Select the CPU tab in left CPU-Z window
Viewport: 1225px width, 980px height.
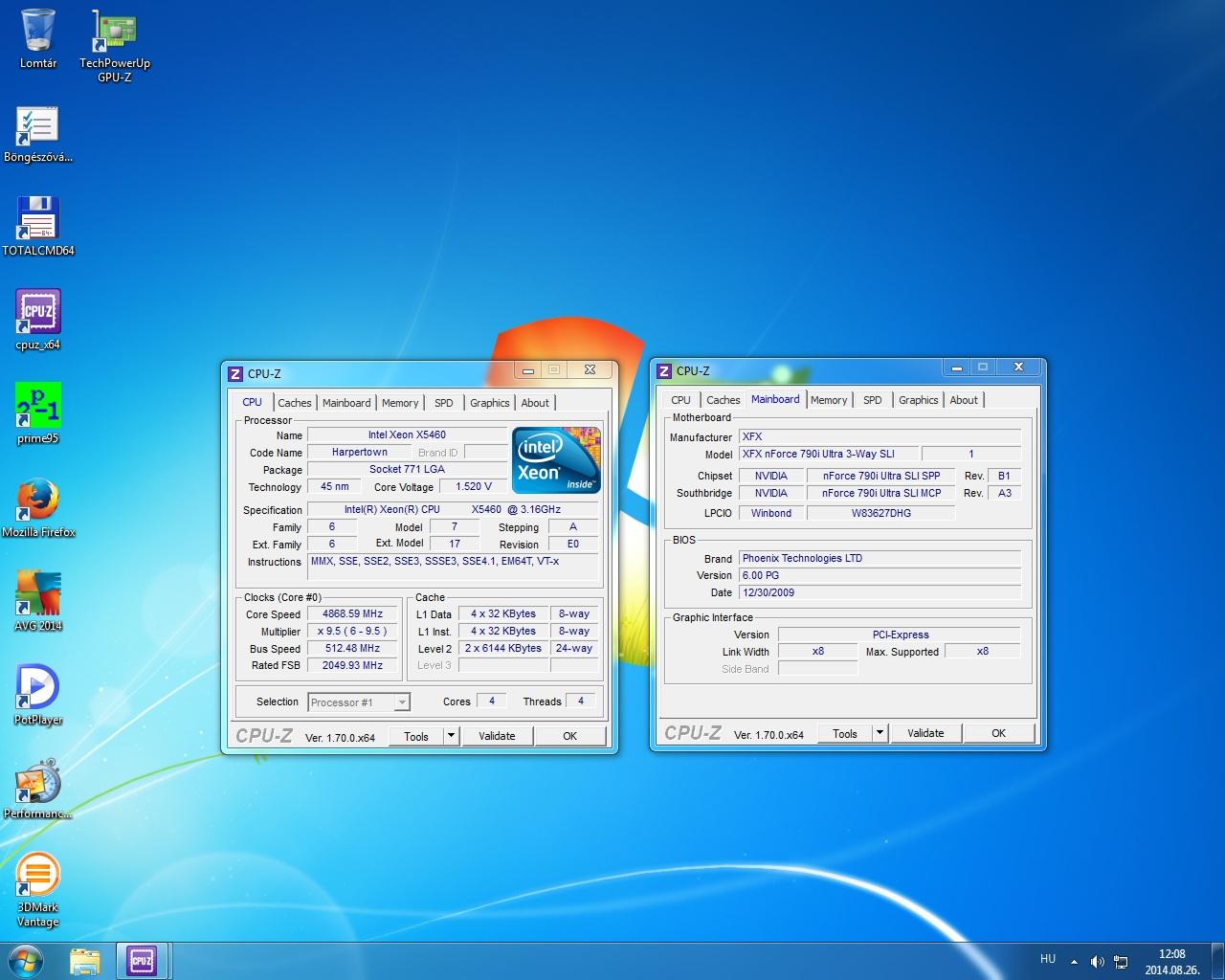pos(253,402)
